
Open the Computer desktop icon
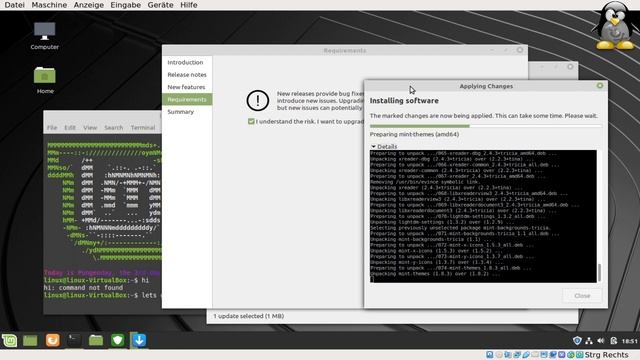coord(44,36)
